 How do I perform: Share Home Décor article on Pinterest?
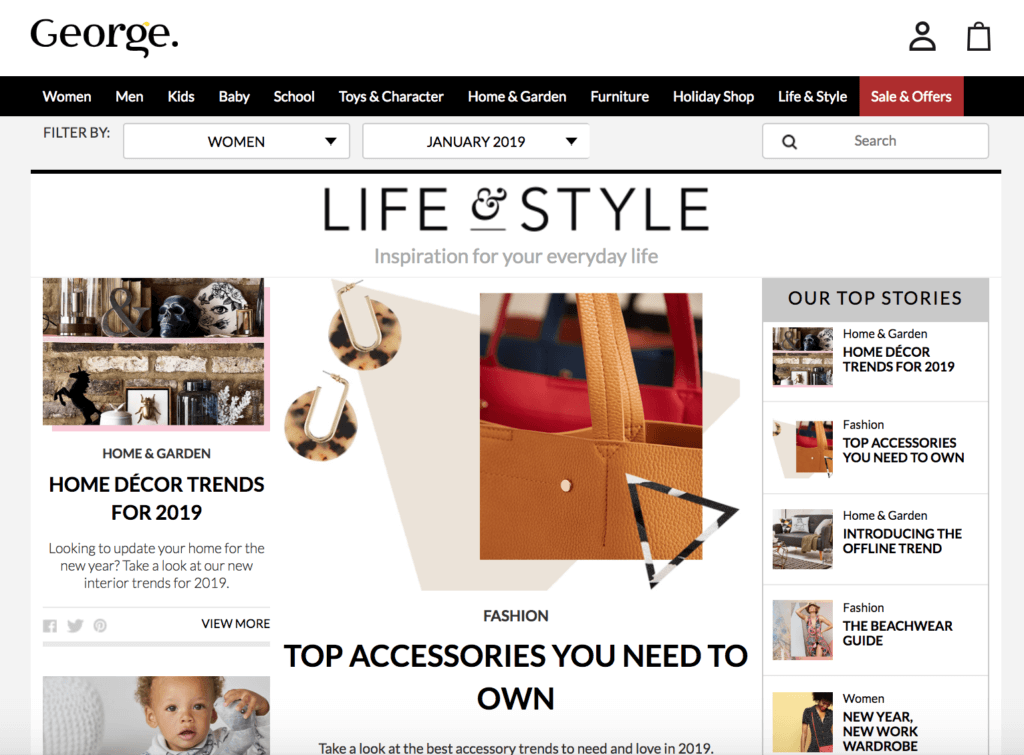[x=100, y=626]
